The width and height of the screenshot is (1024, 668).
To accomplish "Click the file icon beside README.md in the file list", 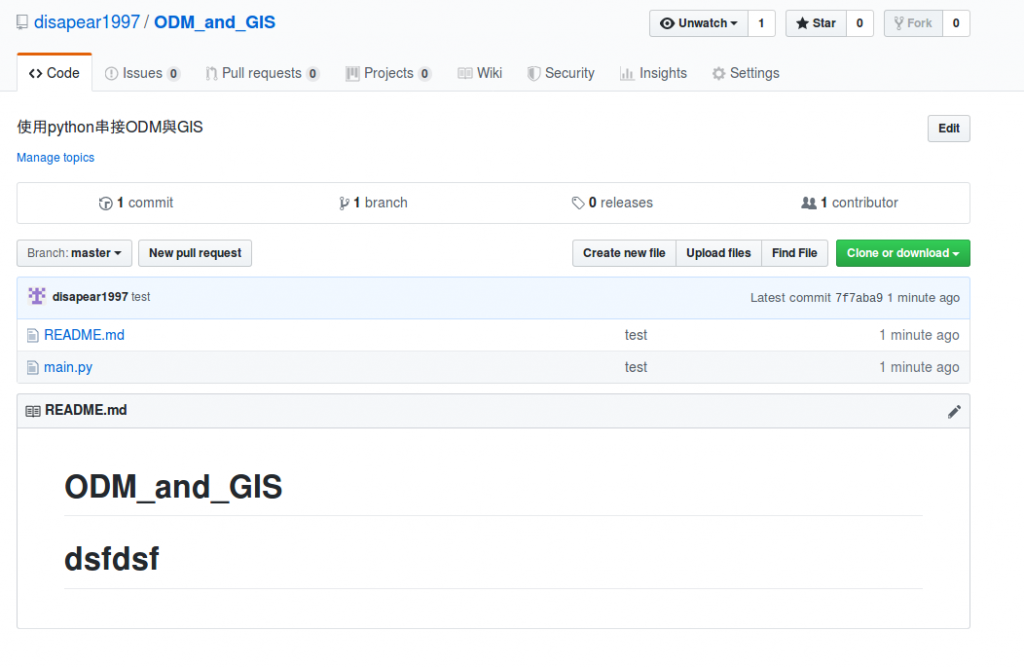I will click(33, 336).
